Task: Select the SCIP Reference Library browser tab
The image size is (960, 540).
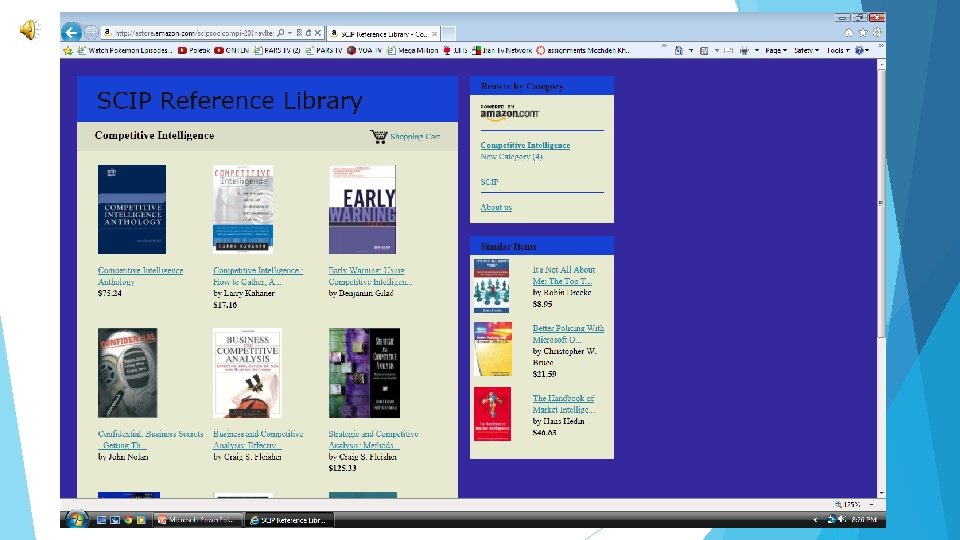Action: click(x=383, y=34)
